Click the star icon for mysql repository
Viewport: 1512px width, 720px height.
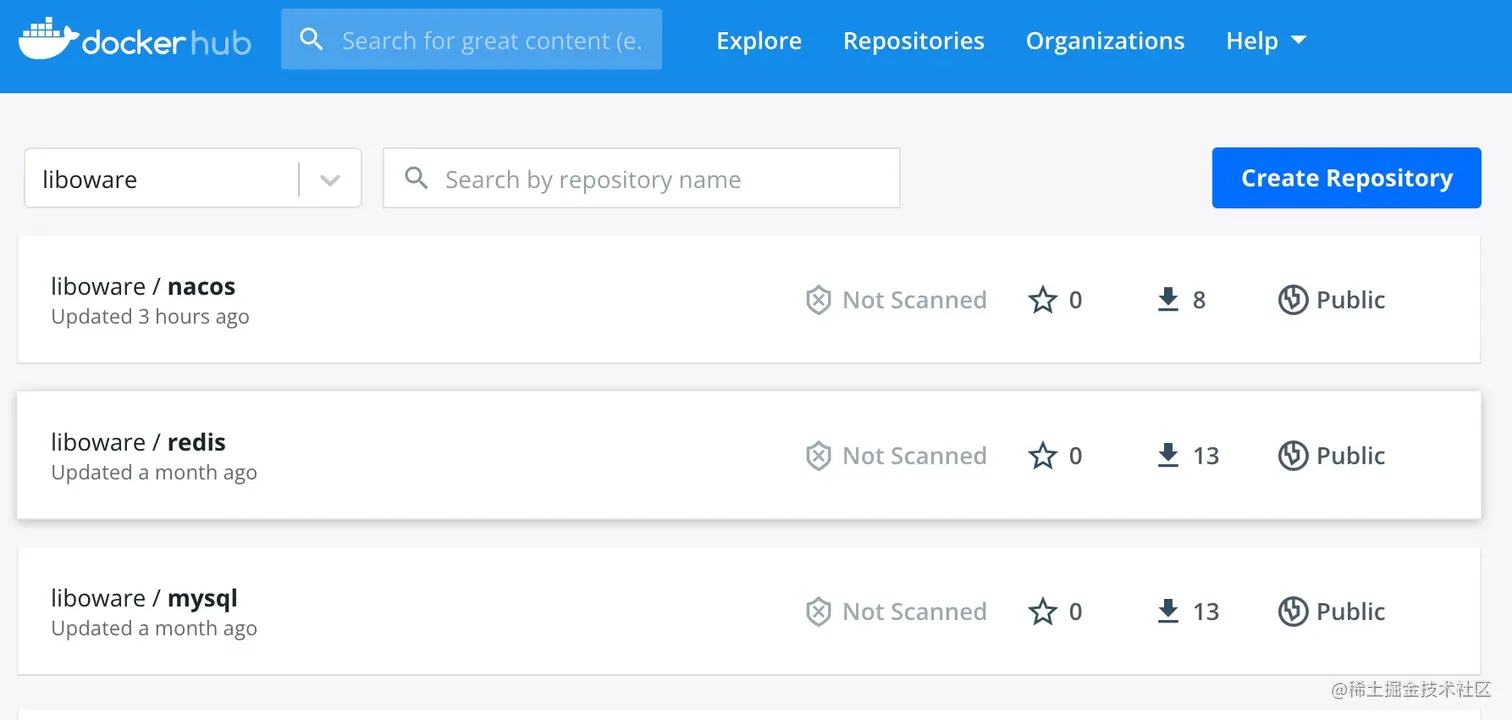(1043, 612)
